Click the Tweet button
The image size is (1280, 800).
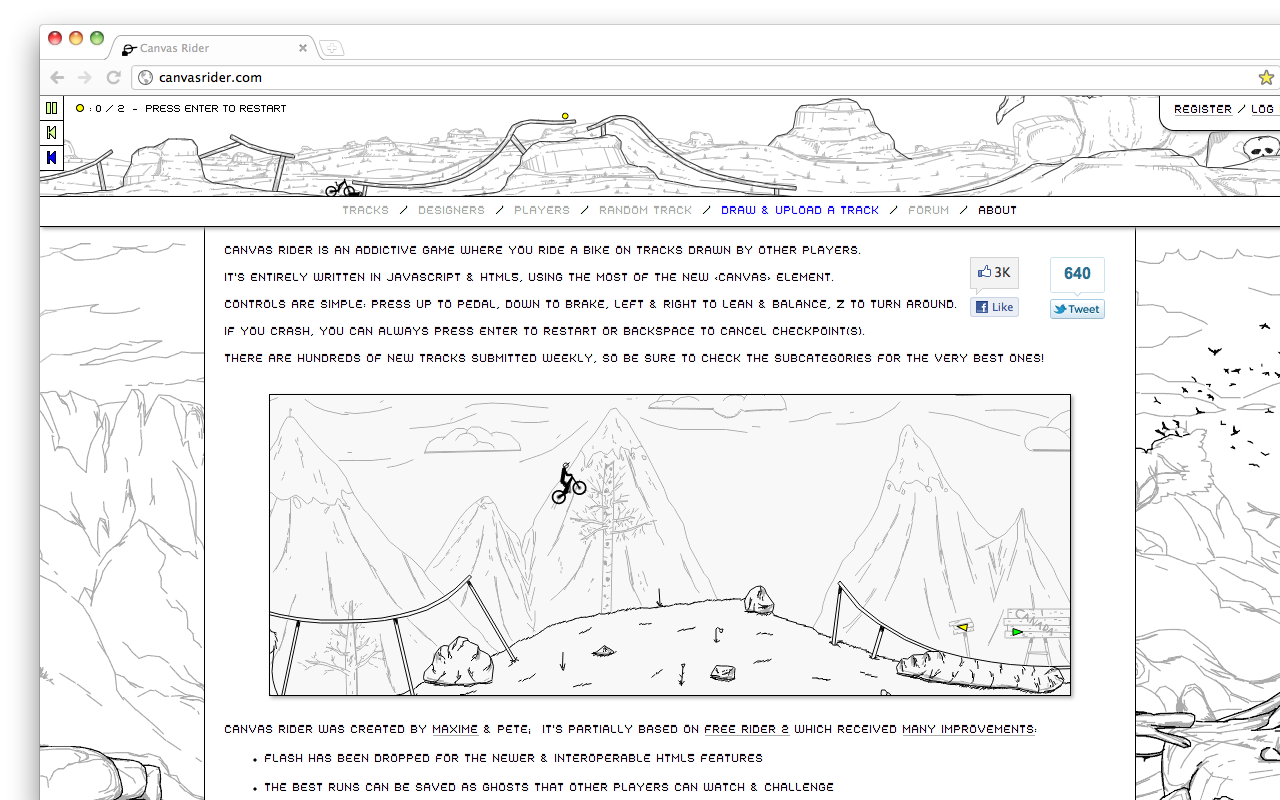point(1077,309)
